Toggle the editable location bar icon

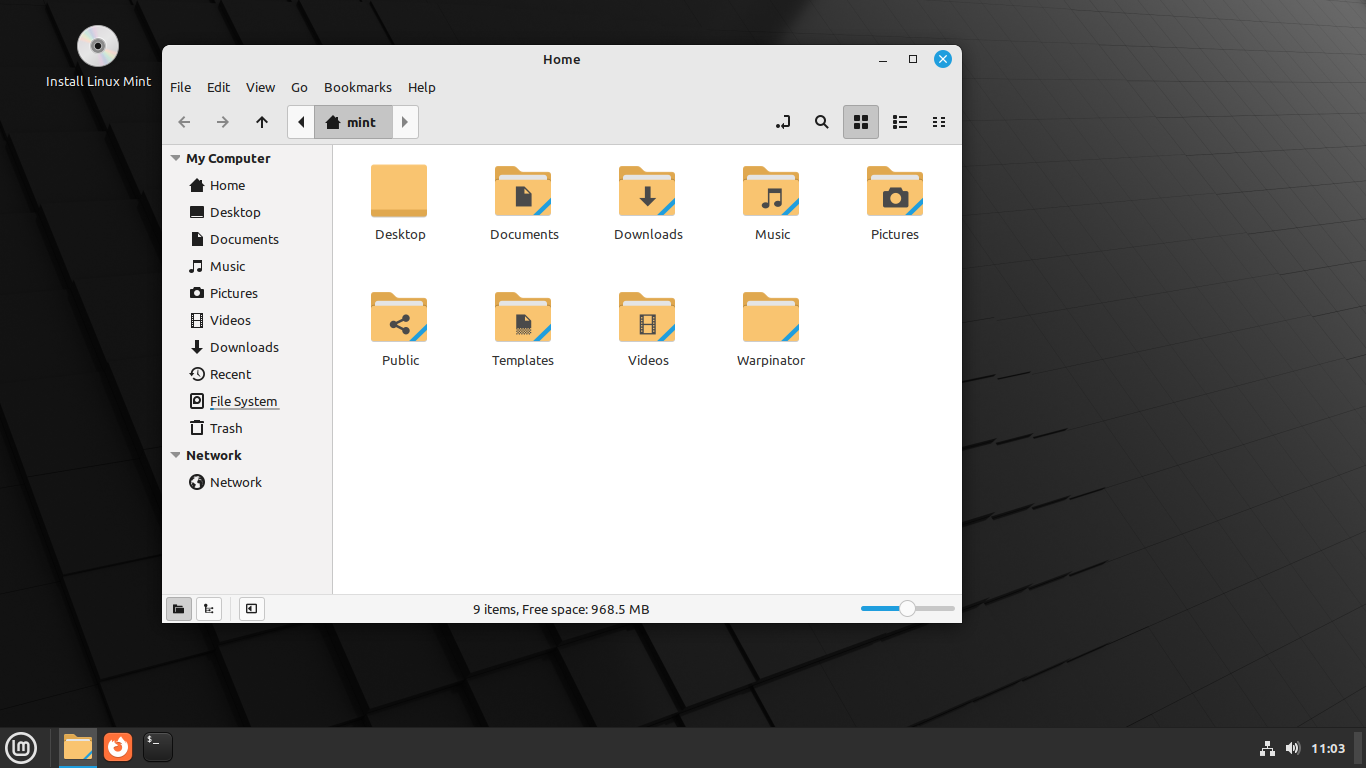tap(783, 121)
